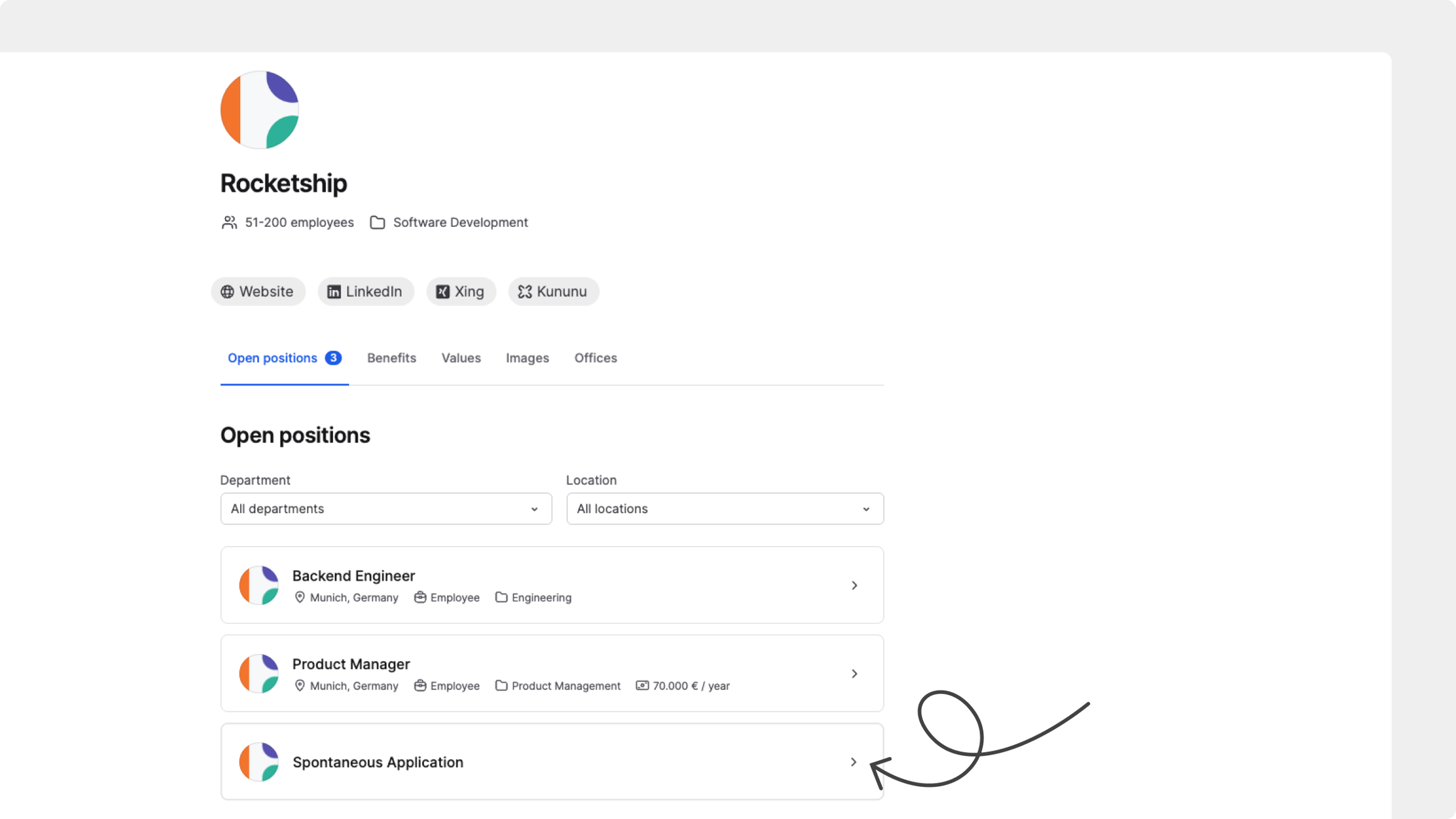1456x819 pixels.
Task: Click the chevron on Product Manager row
Action: click(x=854, y=674)
